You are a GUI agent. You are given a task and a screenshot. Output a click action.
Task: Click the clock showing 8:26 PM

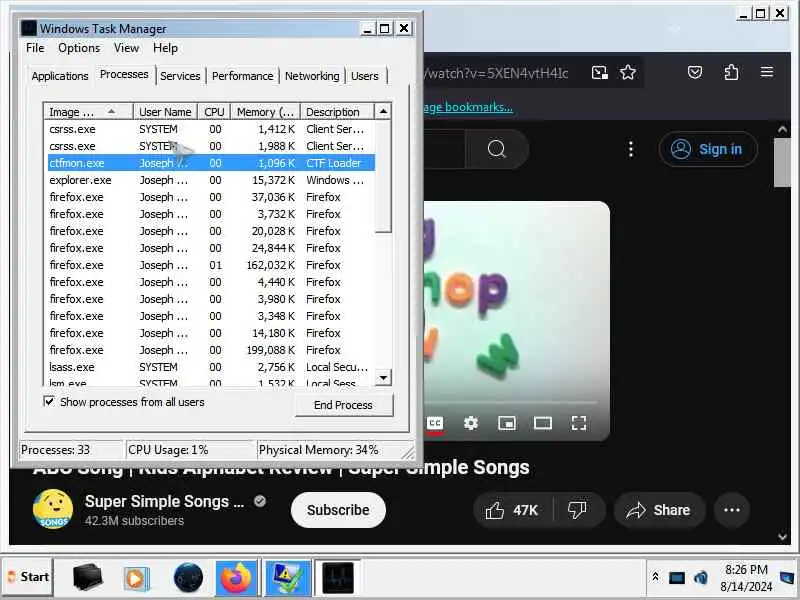pos(746,578)
